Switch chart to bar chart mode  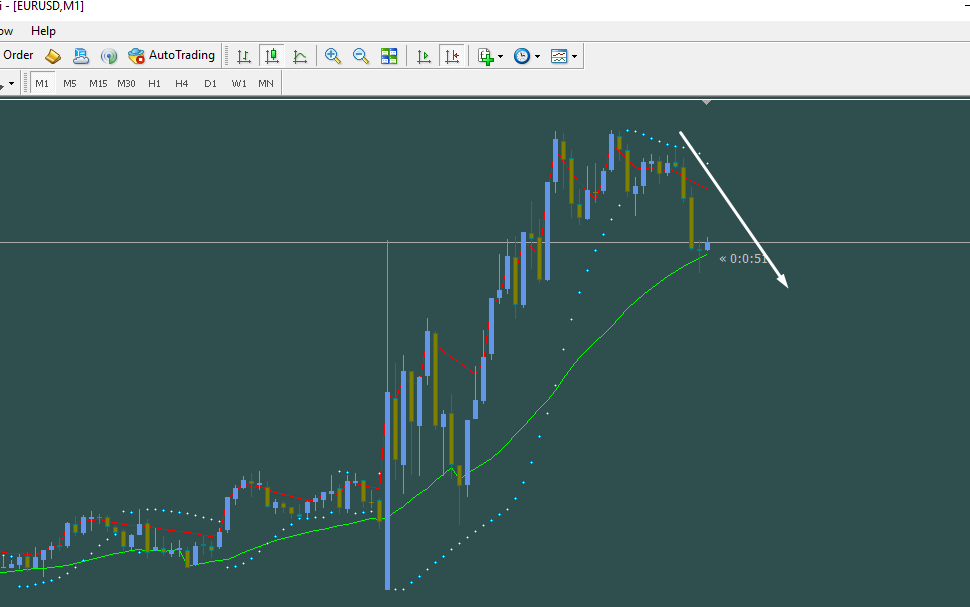click(244, 56)
